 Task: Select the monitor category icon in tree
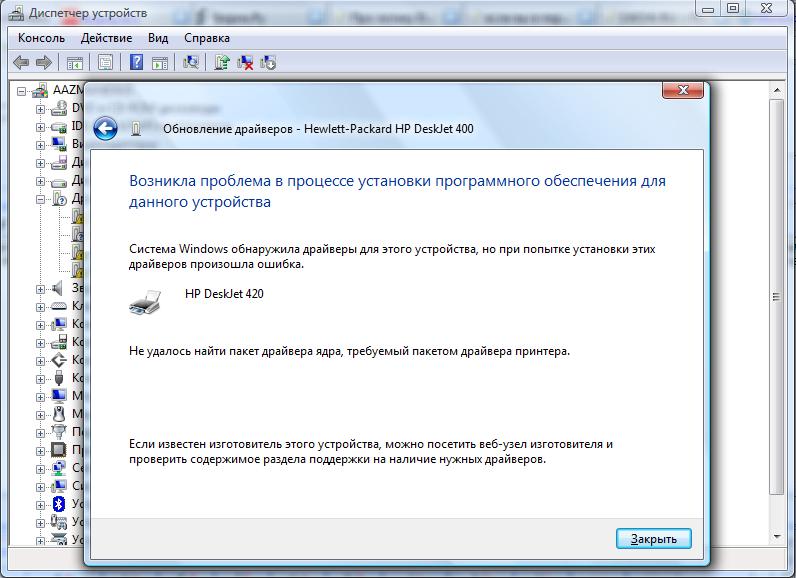click(x=59, y=396)
